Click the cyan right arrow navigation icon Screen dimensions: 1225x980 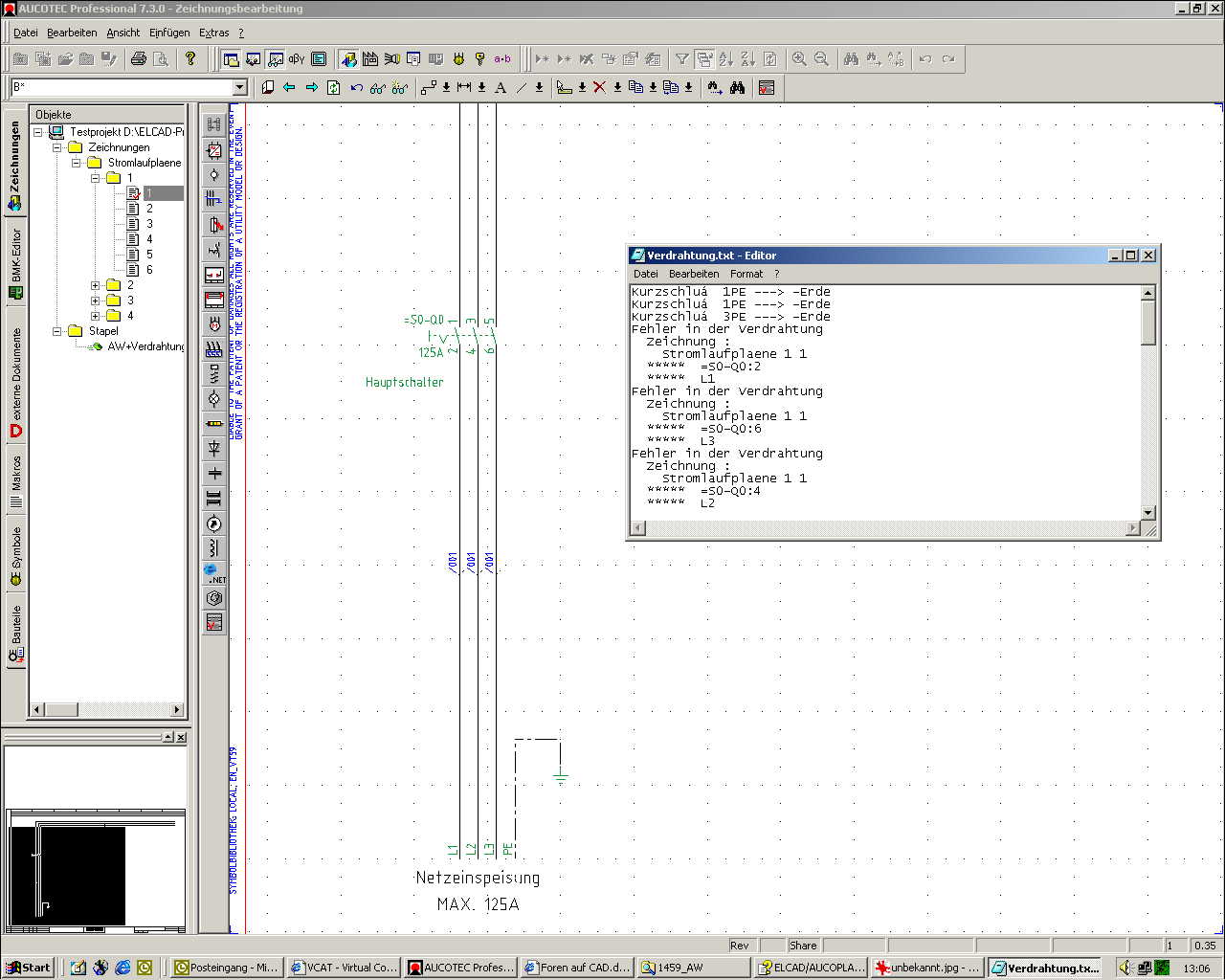pos(311,88)
